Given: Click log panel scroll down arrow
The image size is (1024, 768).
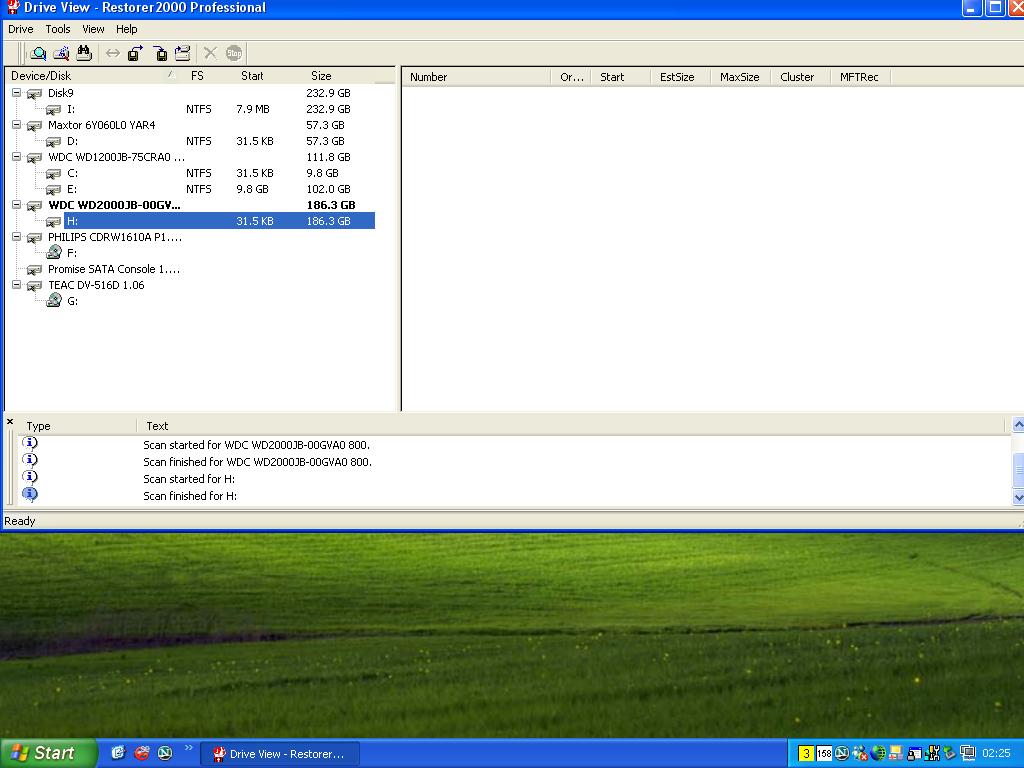Looking at the screenshot, I should click(1017, 497).
